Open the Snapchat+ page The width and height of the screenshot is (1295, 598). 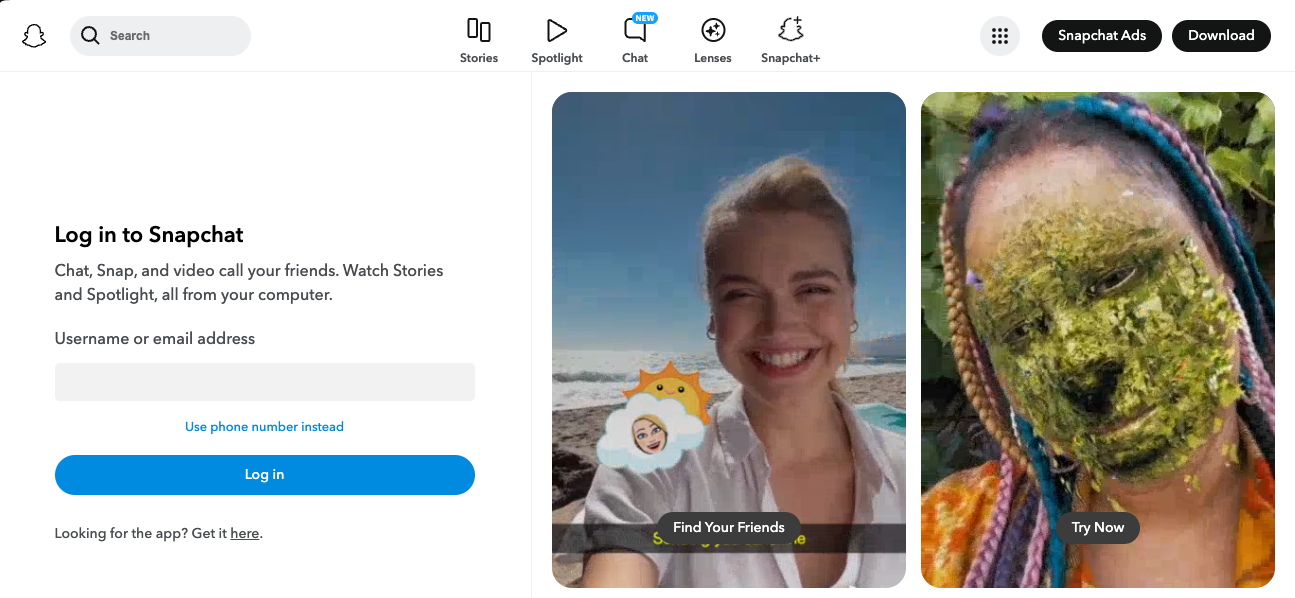click(x=790, y=41)
